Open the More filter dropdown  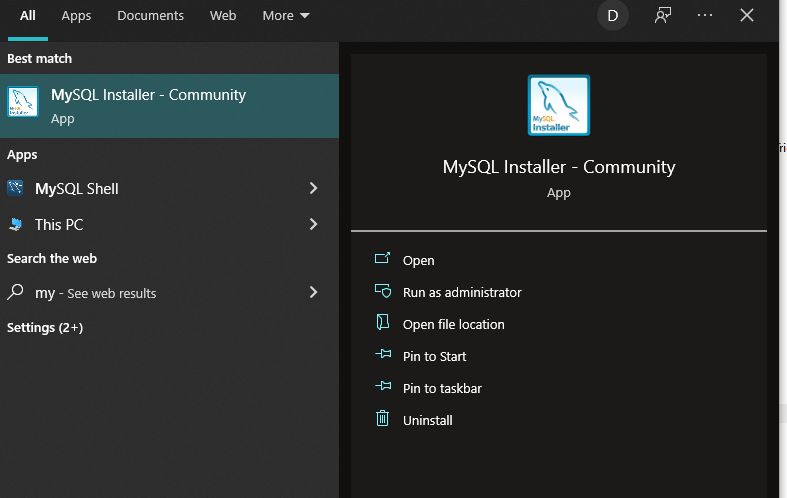pos(286,16)
